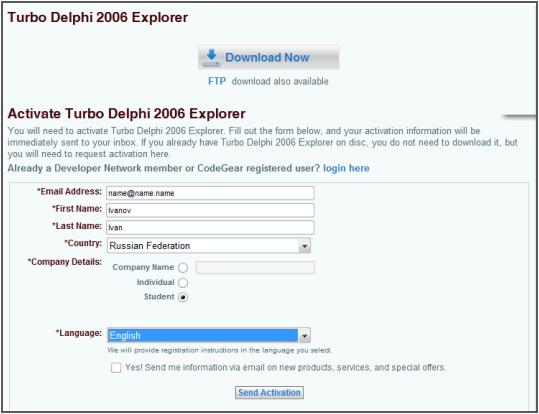539x414 pixels.
Task: Open the FTP download link
Action: point(217,81)
